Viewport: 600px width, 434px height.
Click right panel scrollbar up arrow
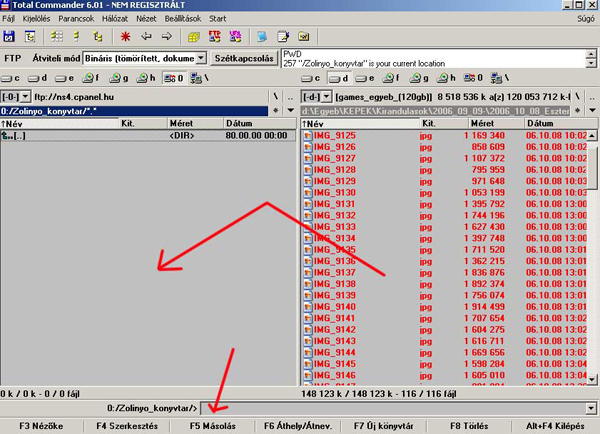592,135
